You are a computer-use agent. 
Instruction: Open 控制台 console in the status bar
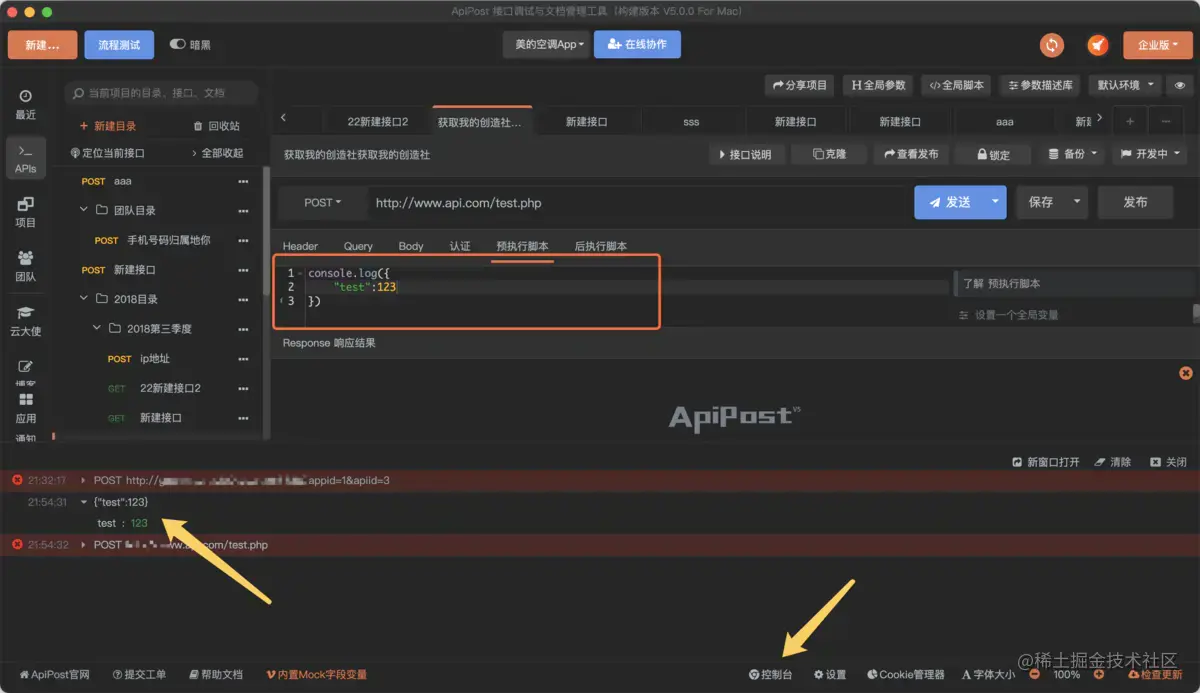771,675
